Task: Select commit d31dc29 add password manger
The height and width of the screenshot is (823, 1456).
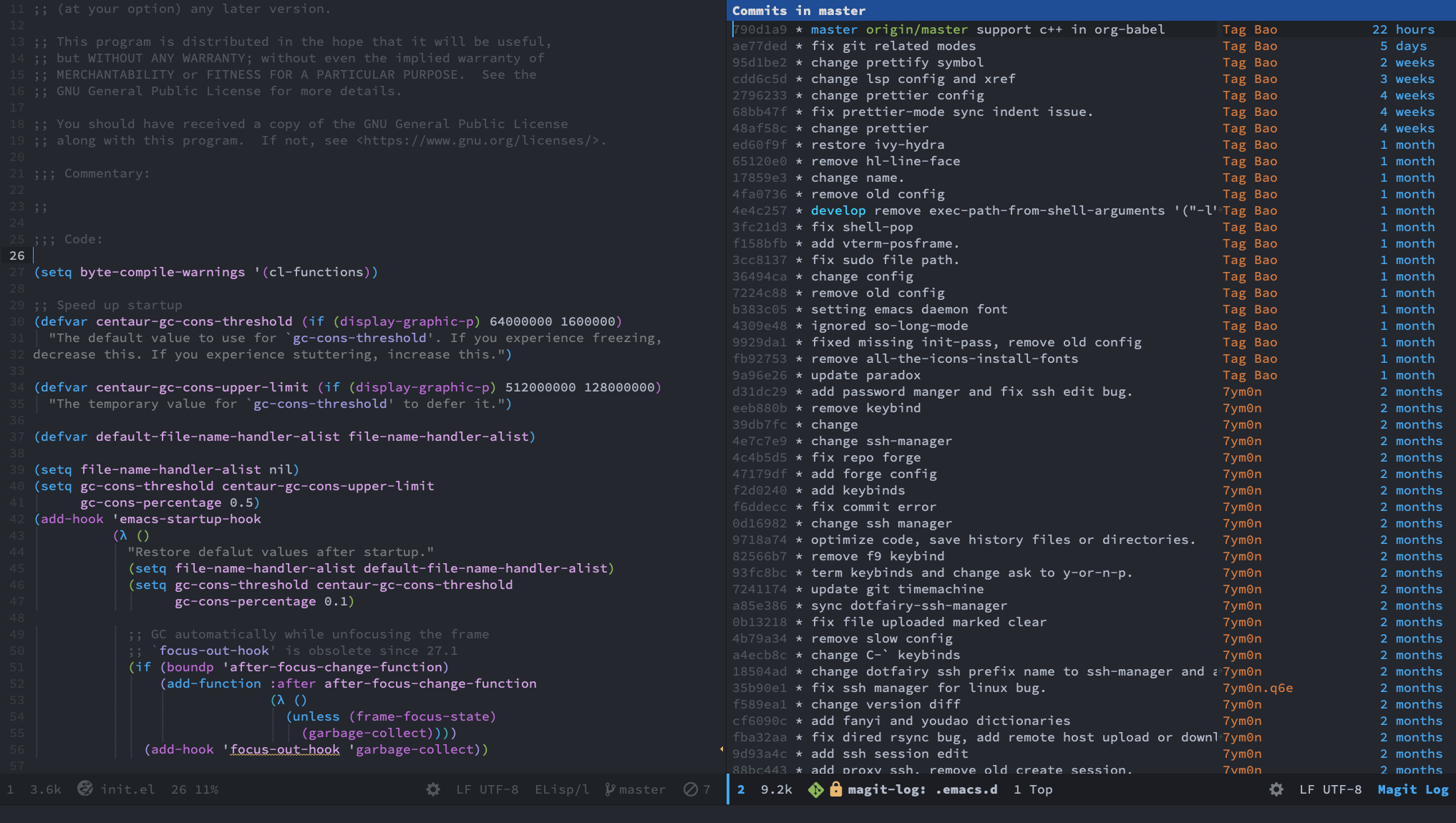Action: pyautogui.click(x=971, y=391)
